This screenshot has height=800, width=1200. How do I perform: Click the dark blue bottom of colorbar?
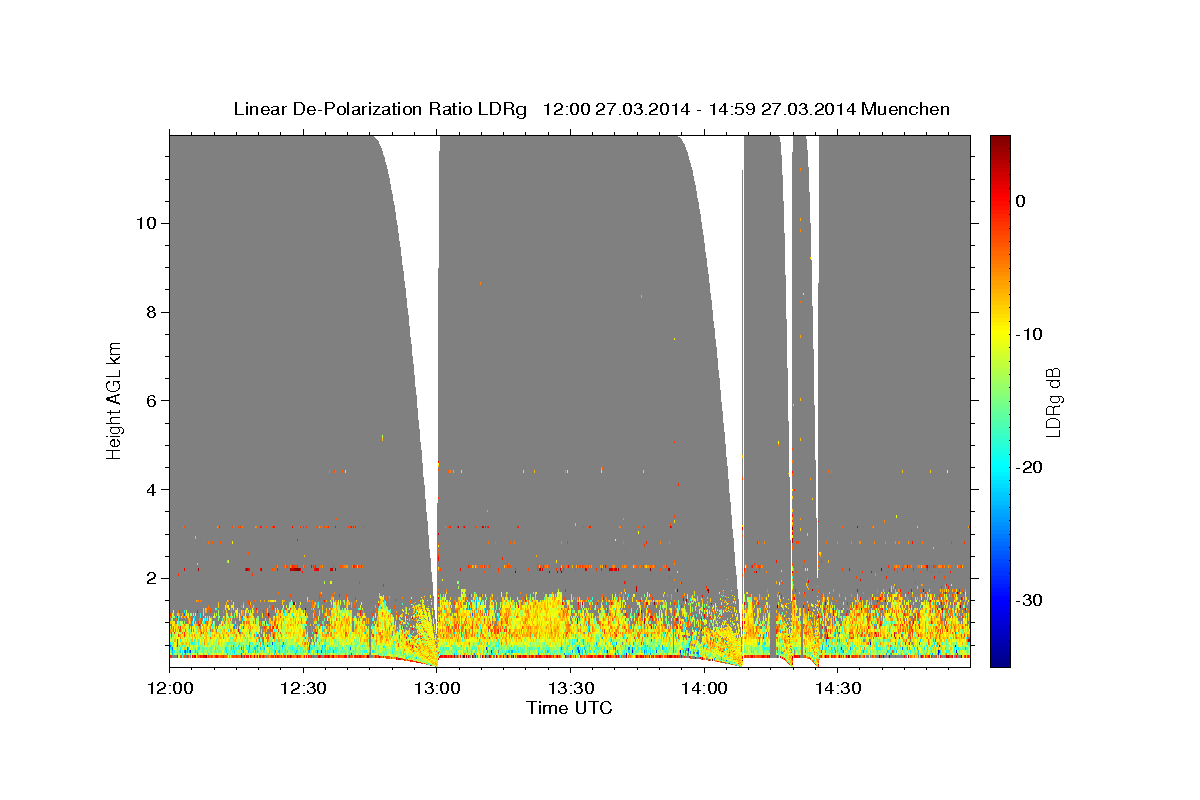point(1000,658)
